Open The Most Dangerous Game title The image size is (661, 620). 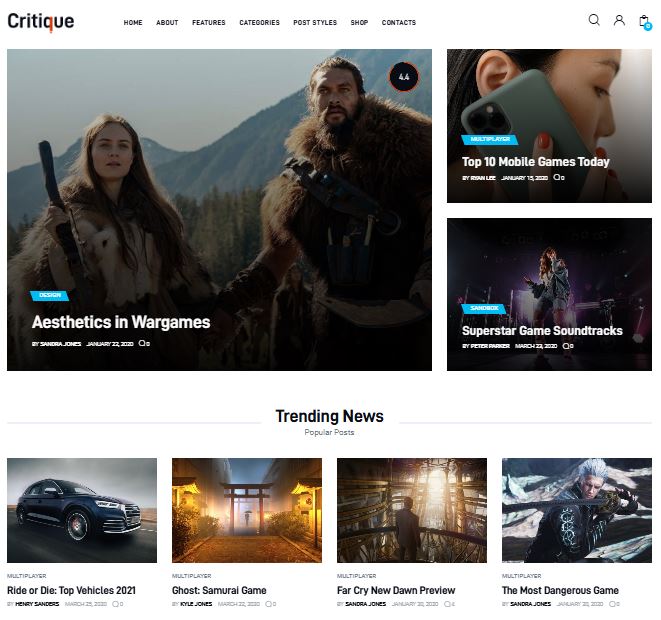[560, 590]
